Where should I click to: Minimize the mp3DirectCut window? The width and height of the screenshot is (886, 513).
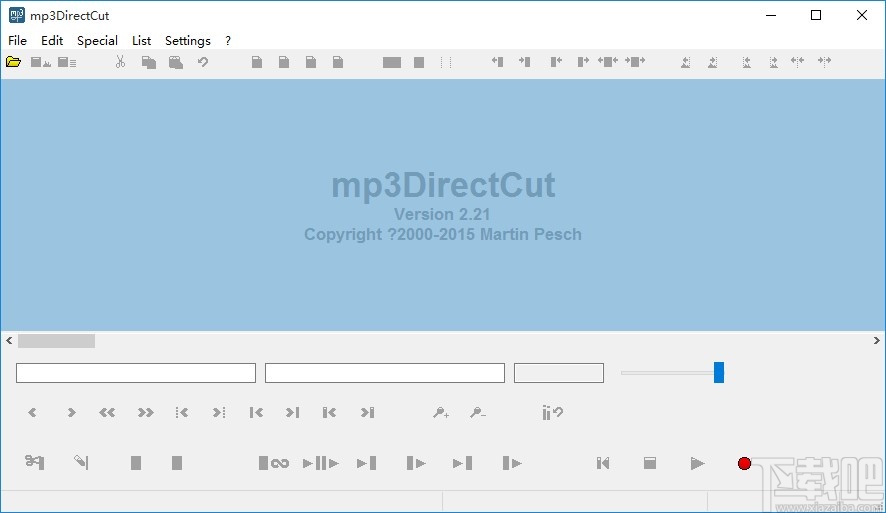[771, 15]
